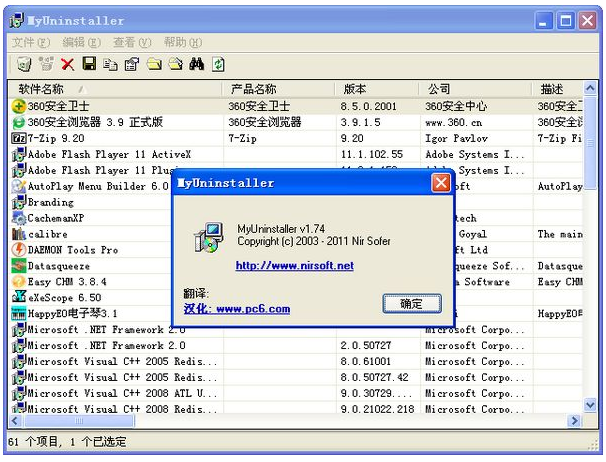606x462 pixels.
Task: Click the horizontal scrollbar thumb
Action: pos(79,421)
